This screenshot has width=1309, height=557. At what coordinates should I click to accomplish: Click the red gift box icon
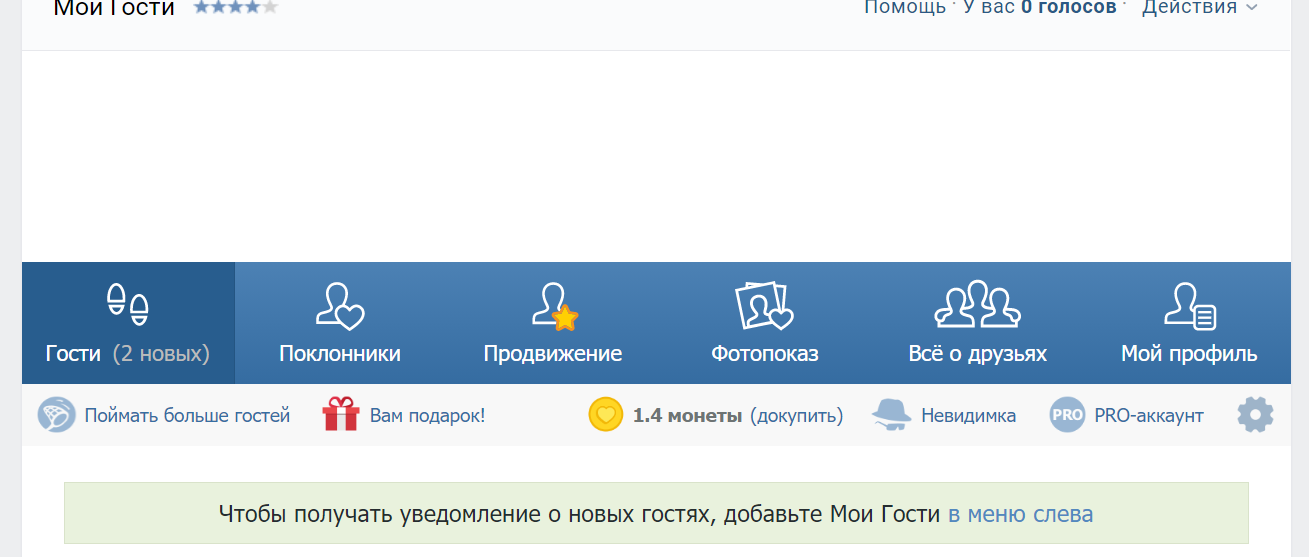(341, 415)
